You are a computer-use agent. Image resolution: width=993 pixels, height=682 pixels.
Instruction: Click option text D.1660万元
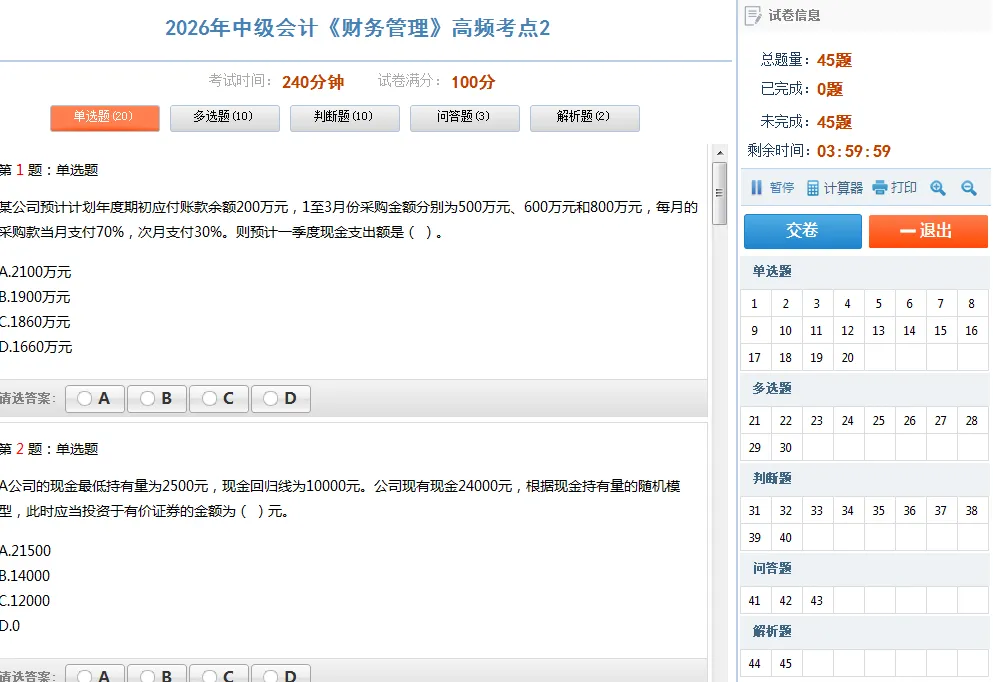point(36,347)
